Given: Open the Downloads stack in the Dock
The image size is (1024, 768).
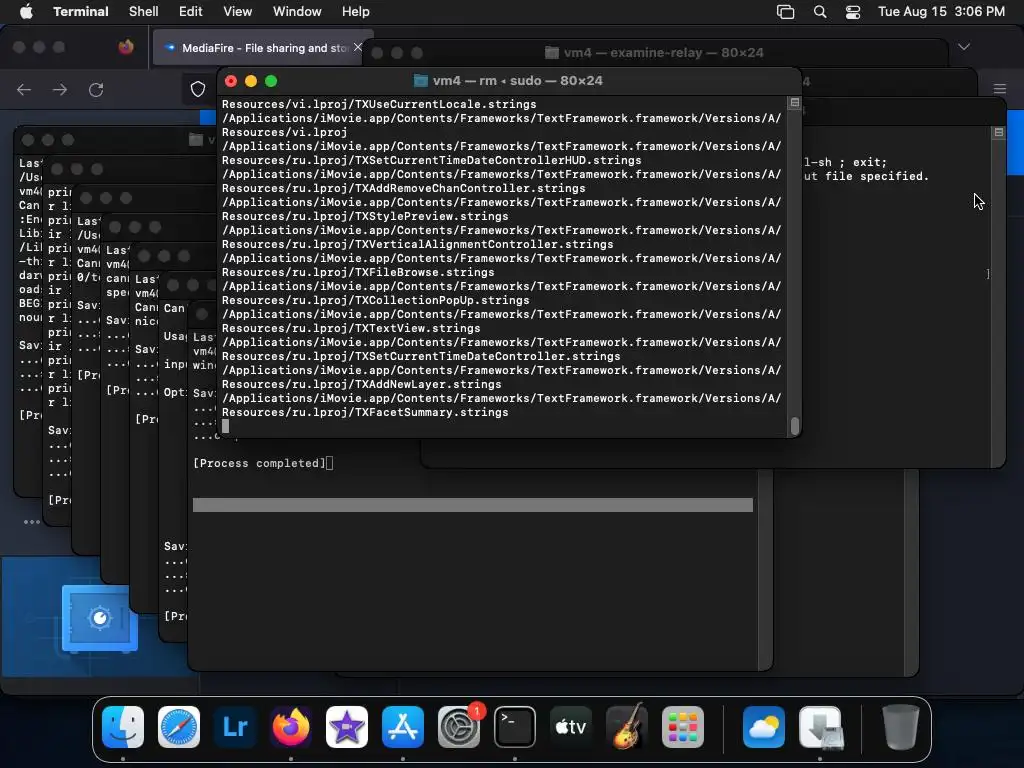Looking at the screenshot, I should [820, 727].
